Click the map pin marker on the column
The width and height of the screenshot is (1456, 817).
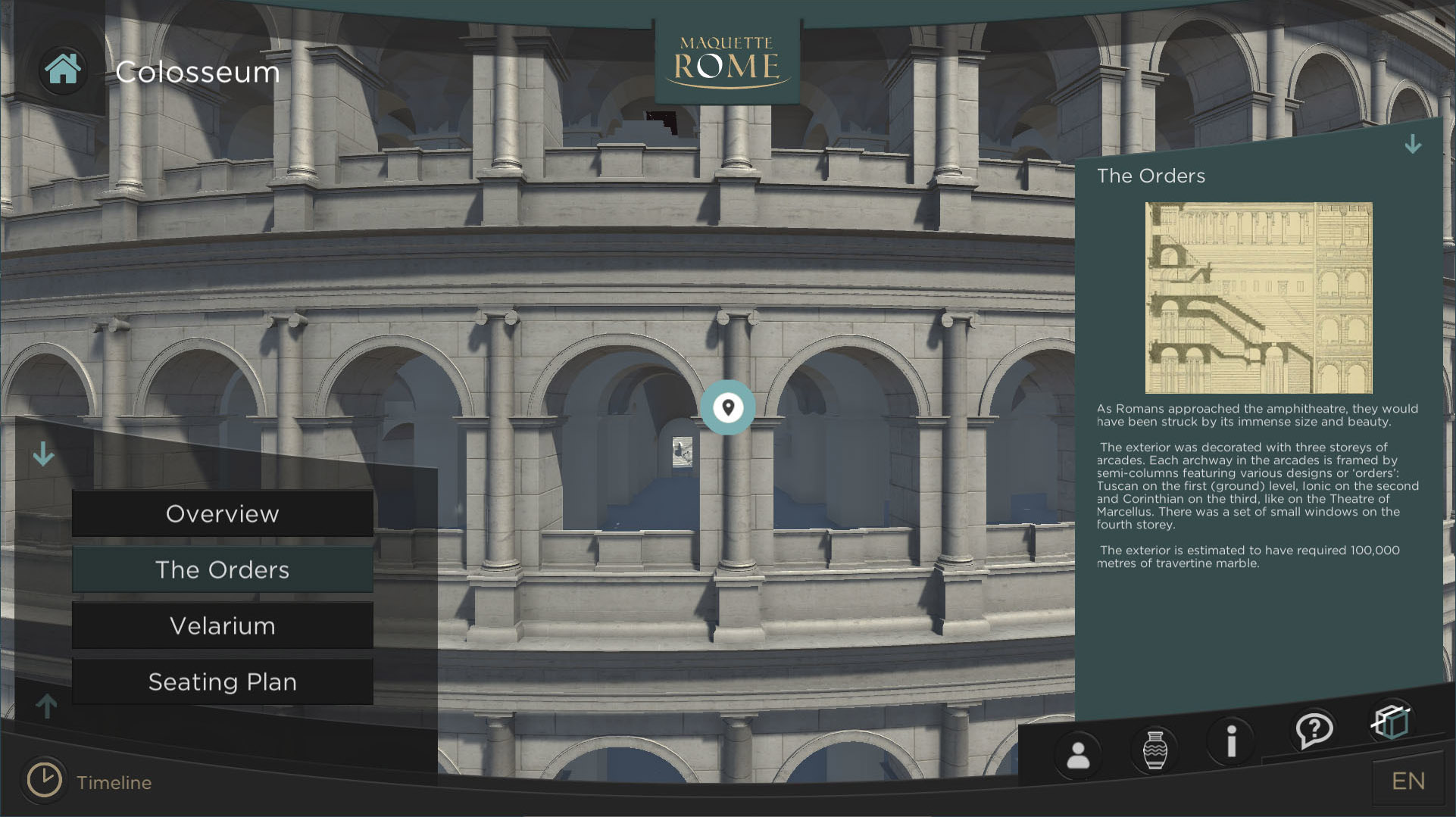tap(727, 407)
